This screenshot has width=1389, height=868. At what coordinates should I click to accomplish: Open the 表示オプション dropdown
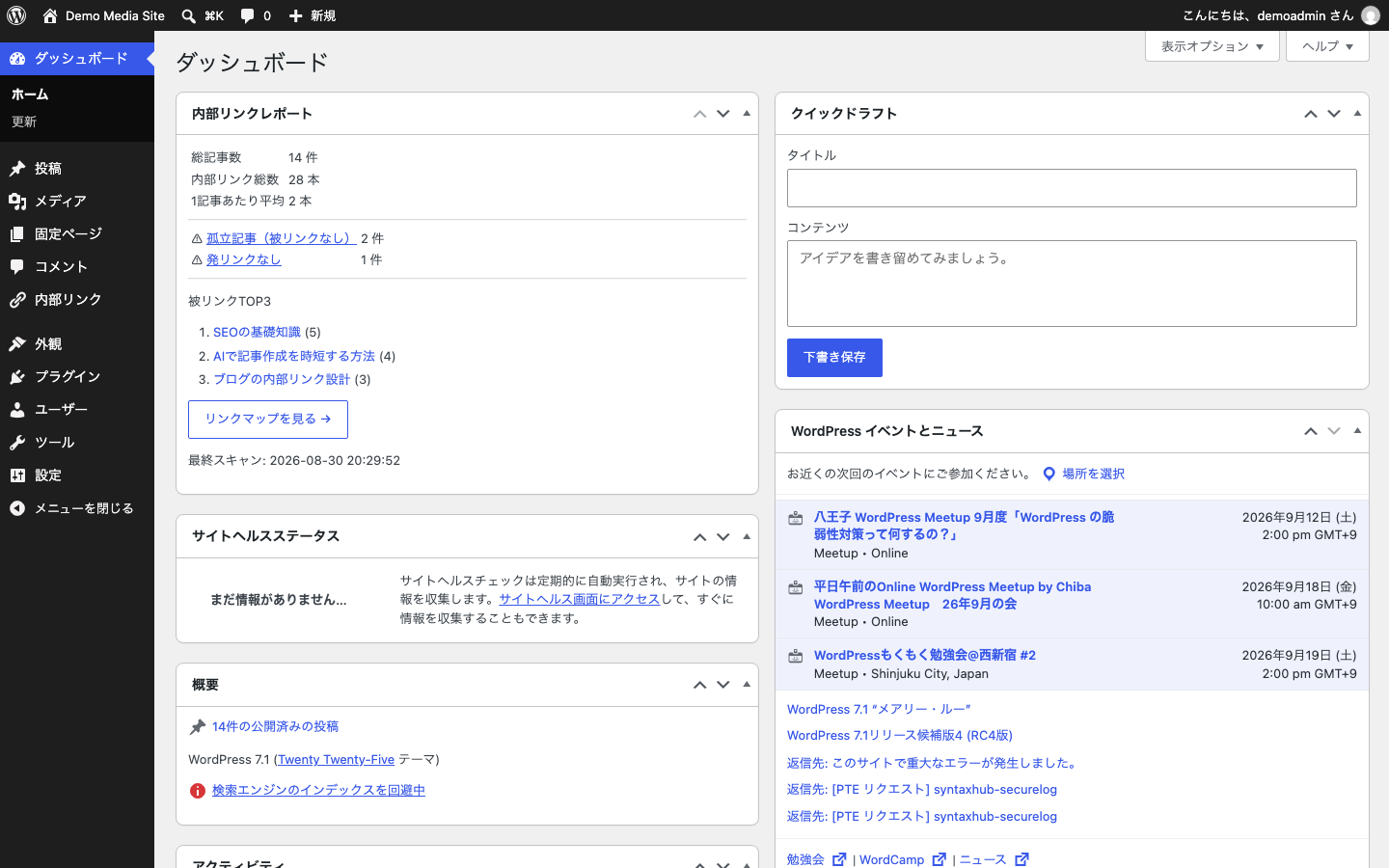1212,46
